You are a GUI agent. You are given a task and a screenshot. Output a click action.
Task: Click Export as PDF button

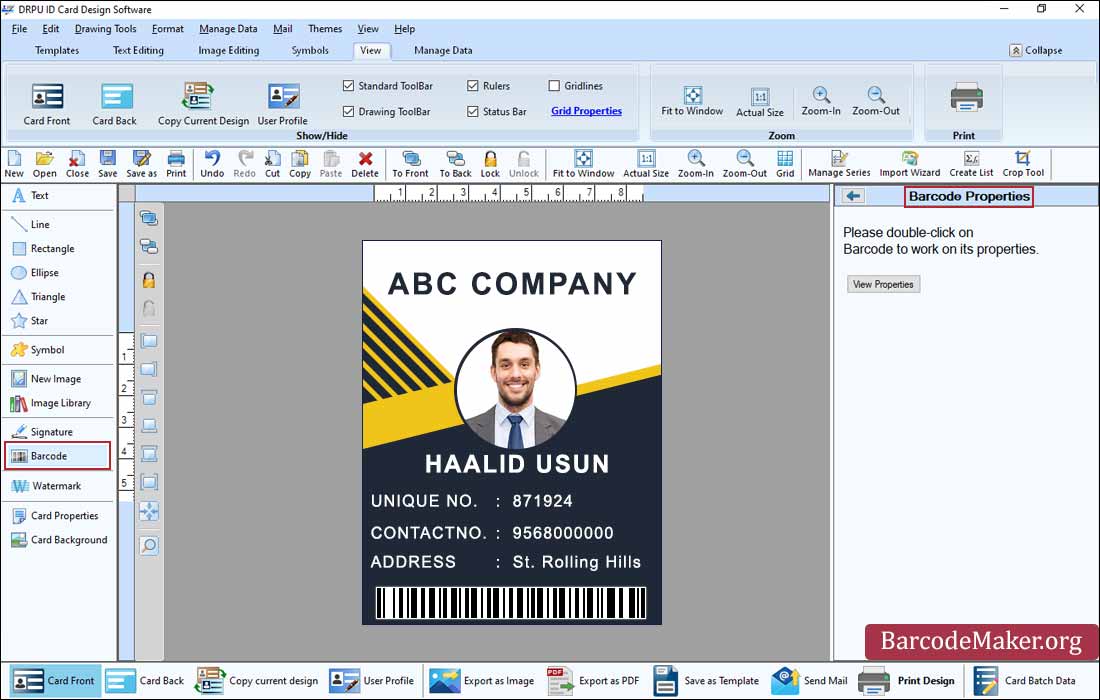(x=593, y=680)
